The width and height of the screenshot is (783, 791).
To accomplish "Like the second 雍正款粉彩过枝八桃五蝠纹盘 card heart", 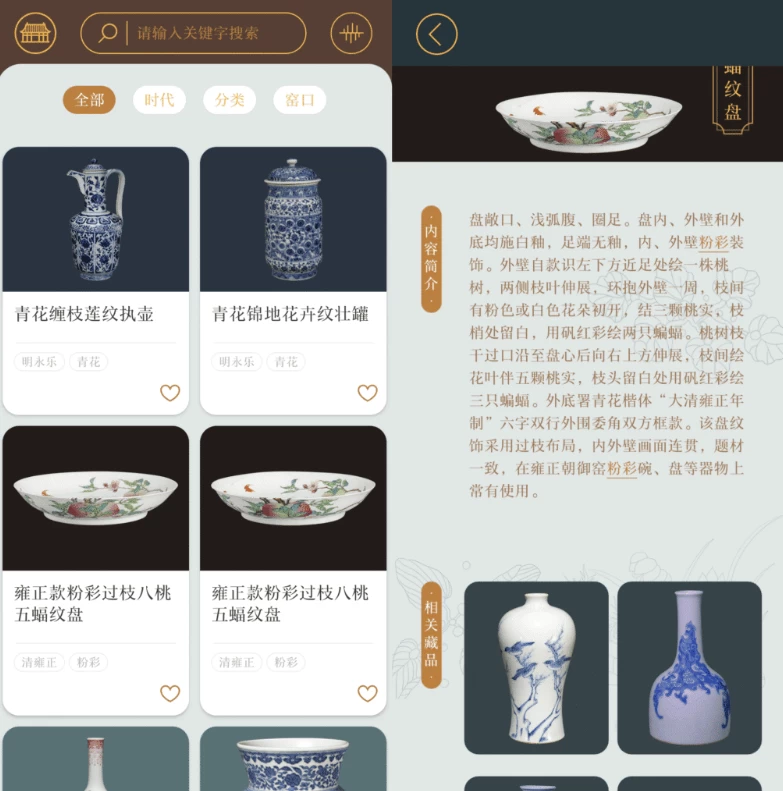I will [x=367, y=693].
